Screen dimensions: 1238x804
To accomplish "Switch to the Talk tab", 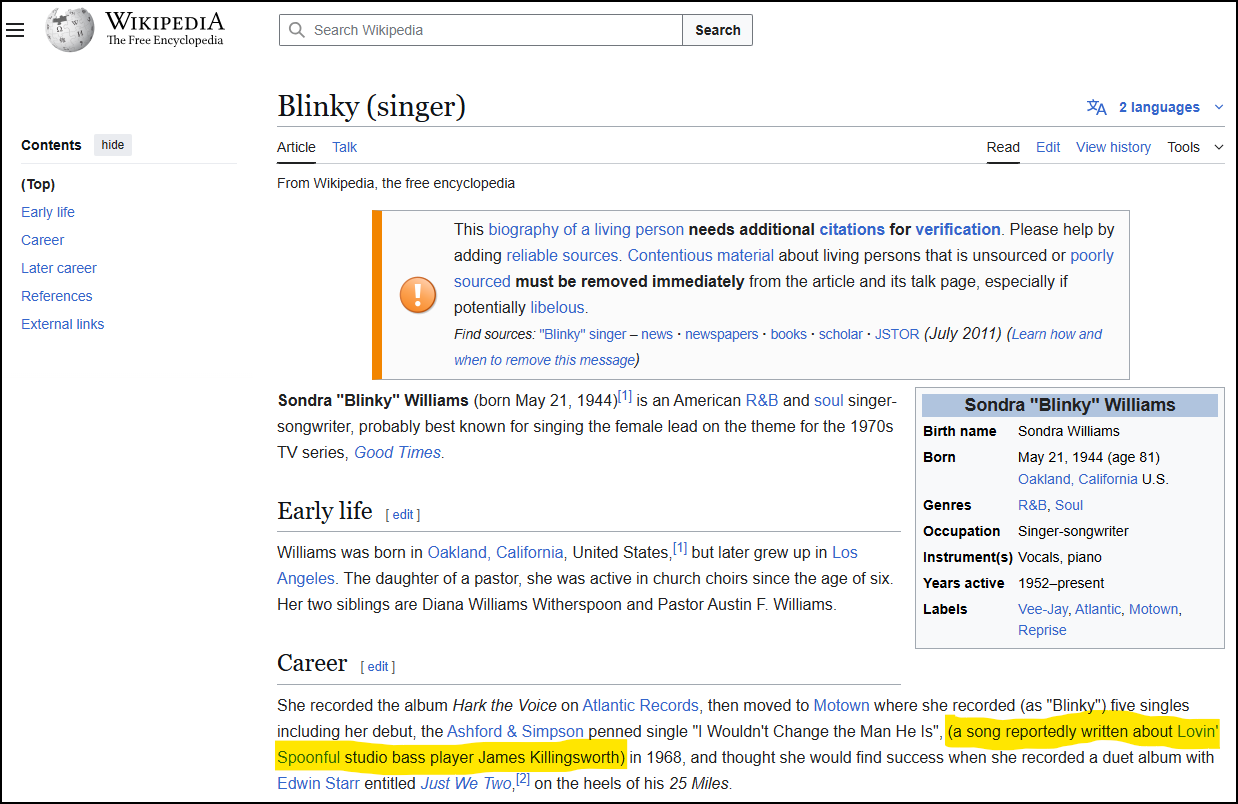I will click(x=345, y=147).
